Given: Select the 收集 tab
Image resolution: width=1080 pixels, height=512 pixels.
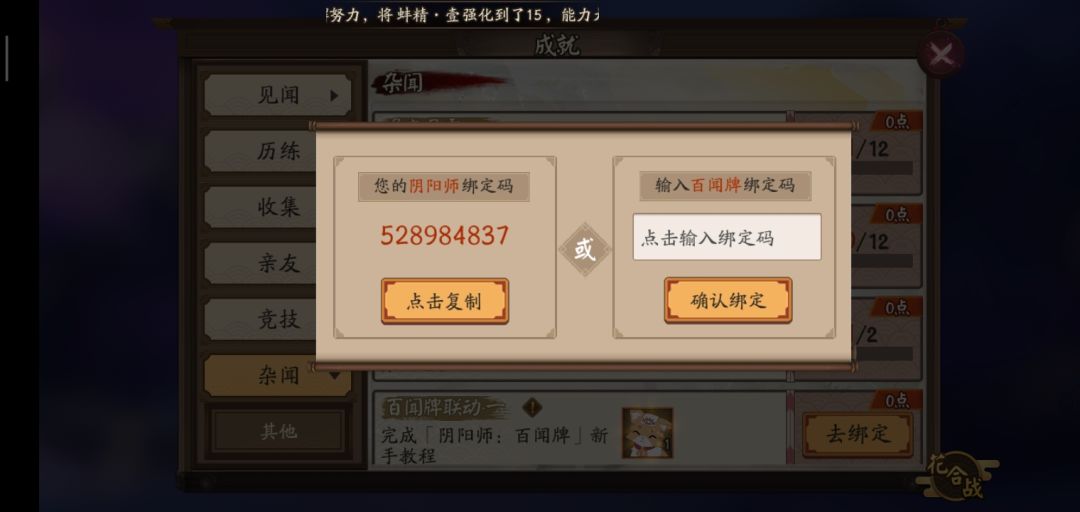Looking at the screenshot, I should coord(278,207).
